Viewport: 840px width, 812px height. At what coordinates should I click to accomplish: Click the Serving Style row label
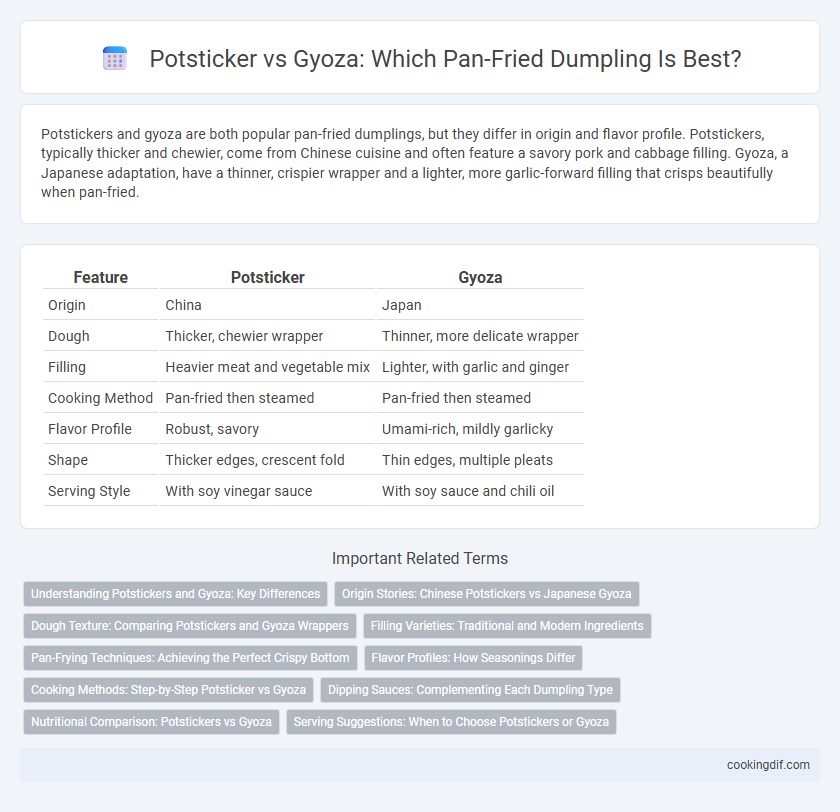click(89, 491)
